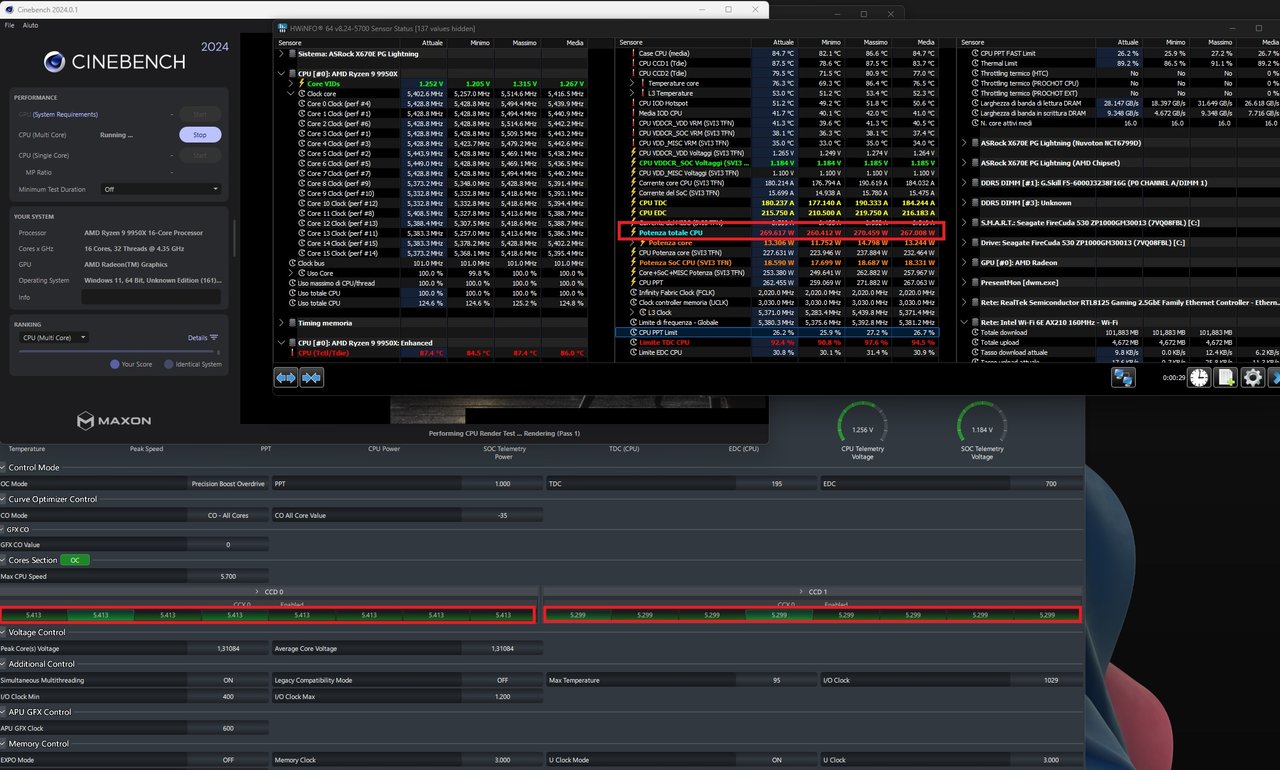This screenshot has width=1280, height=770.
Task: Click the HWiNFO network monitors icon
Action: (1125, 377)
